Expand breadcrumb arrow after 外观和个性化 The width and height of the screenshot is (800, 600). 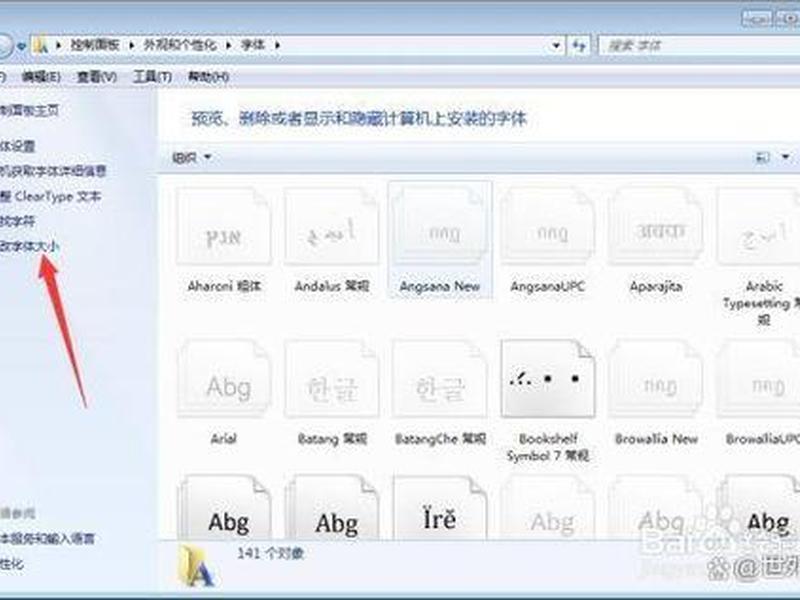[229, 45]
